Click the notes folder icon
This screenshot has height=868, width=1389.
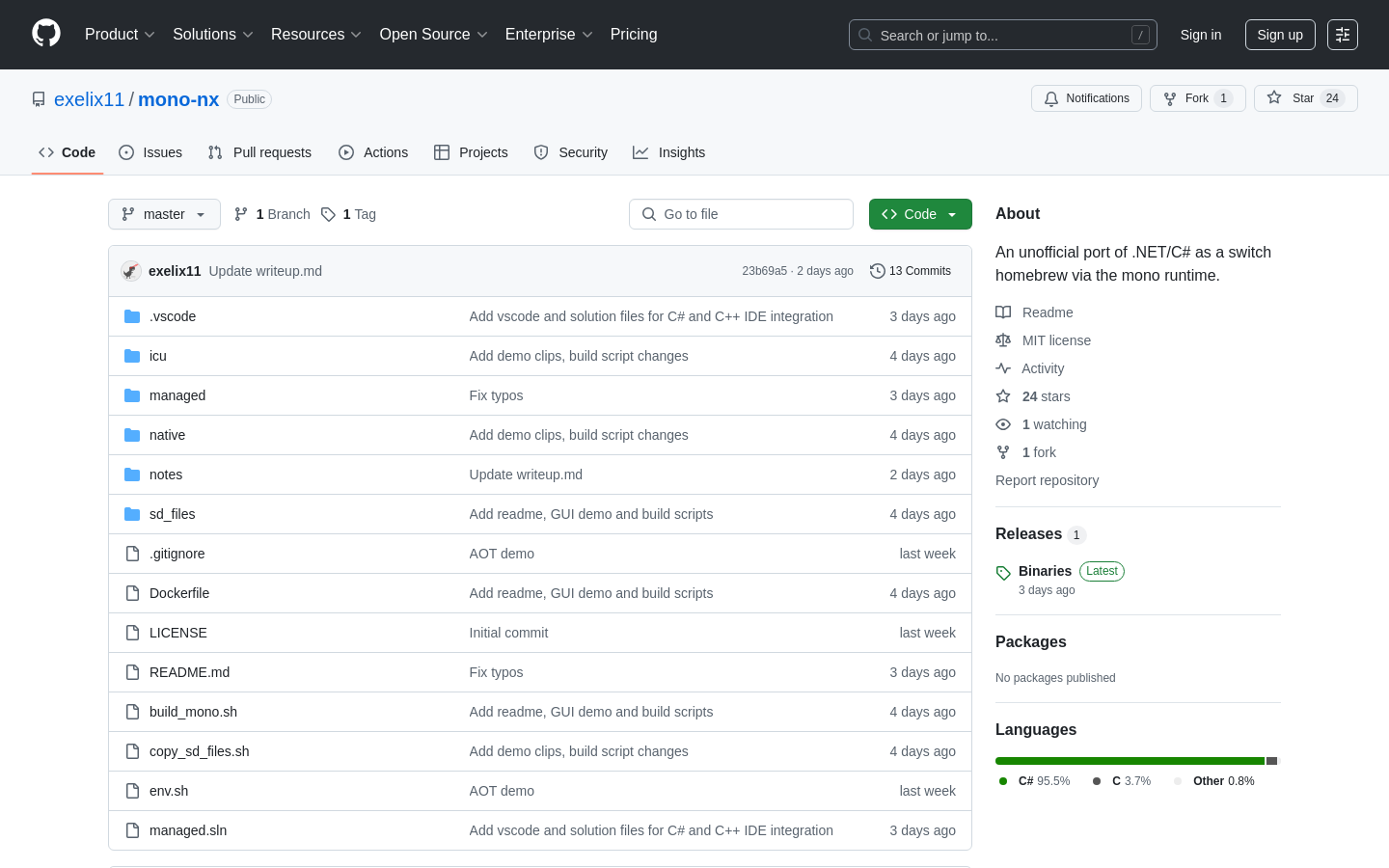point(132,475)
